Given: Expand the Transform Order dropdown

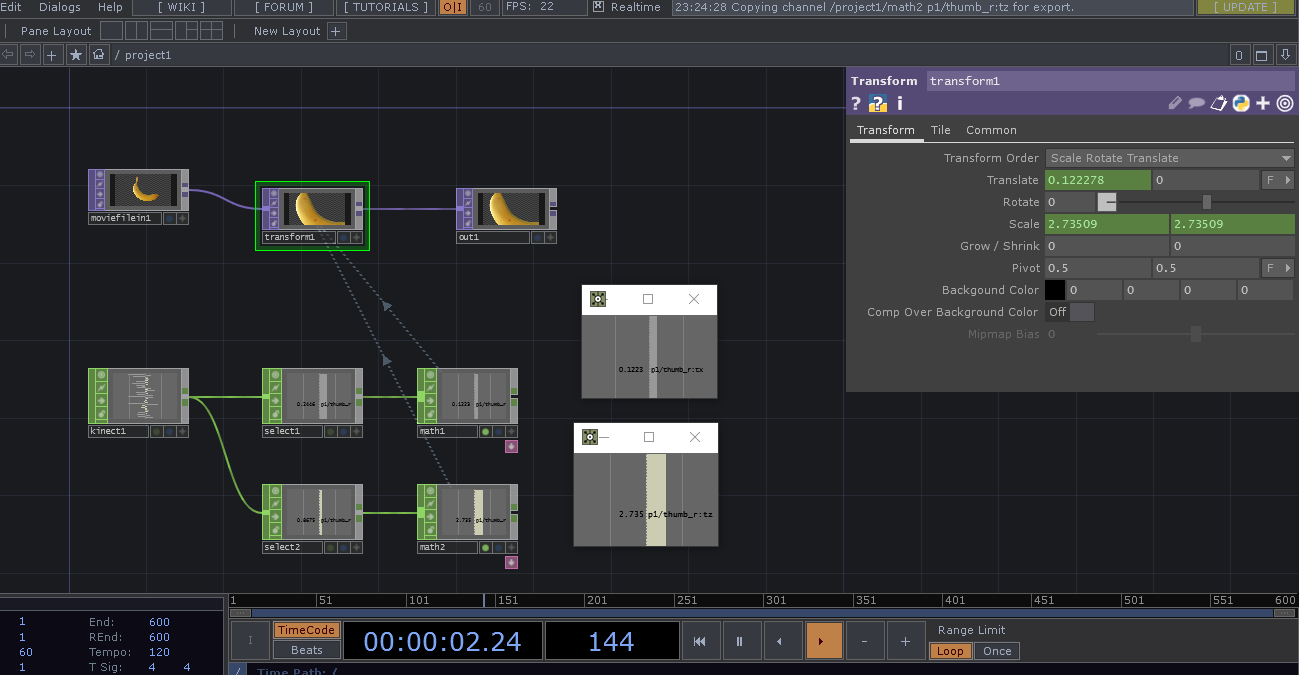Looking at the screenshot, I should coord(1169,158).
